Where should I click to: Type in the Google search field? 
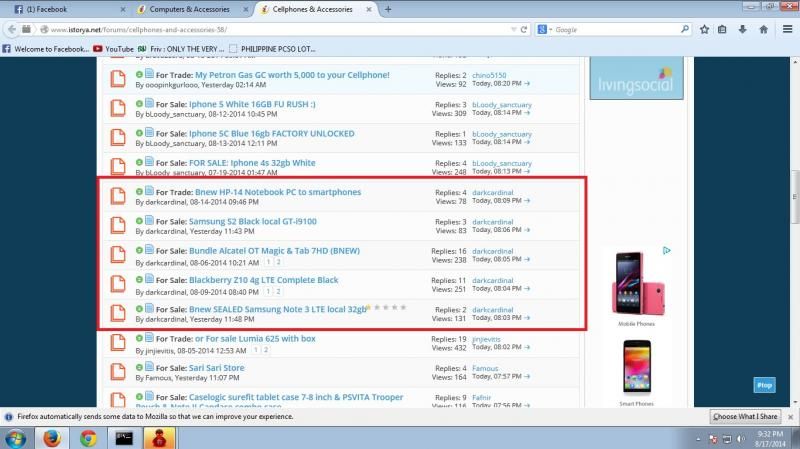coord(615,30)
